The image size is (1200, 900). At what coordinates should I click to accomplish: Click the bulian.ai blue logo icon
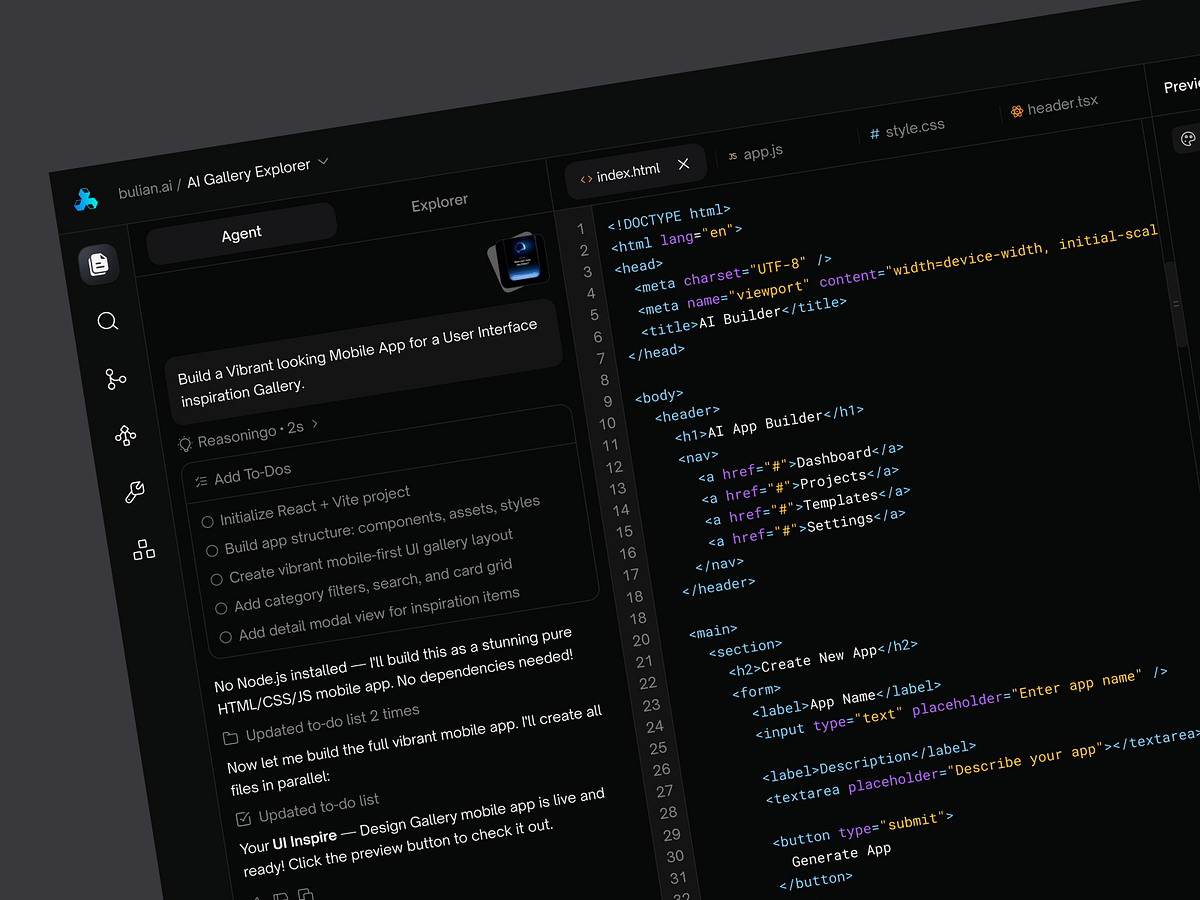86,200
